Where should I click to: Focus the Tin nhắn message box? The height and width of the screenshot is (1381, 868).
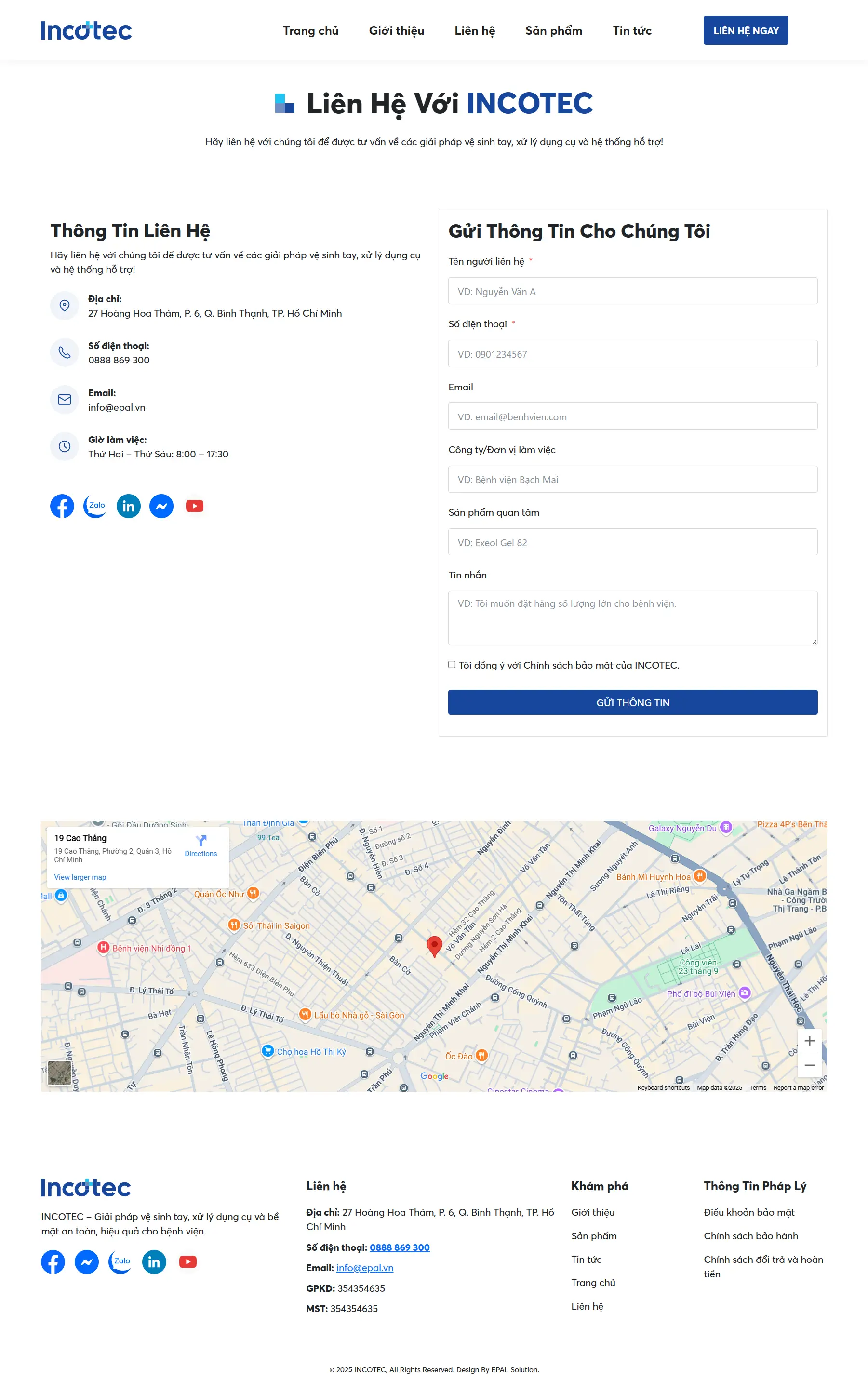click(633, 618)
